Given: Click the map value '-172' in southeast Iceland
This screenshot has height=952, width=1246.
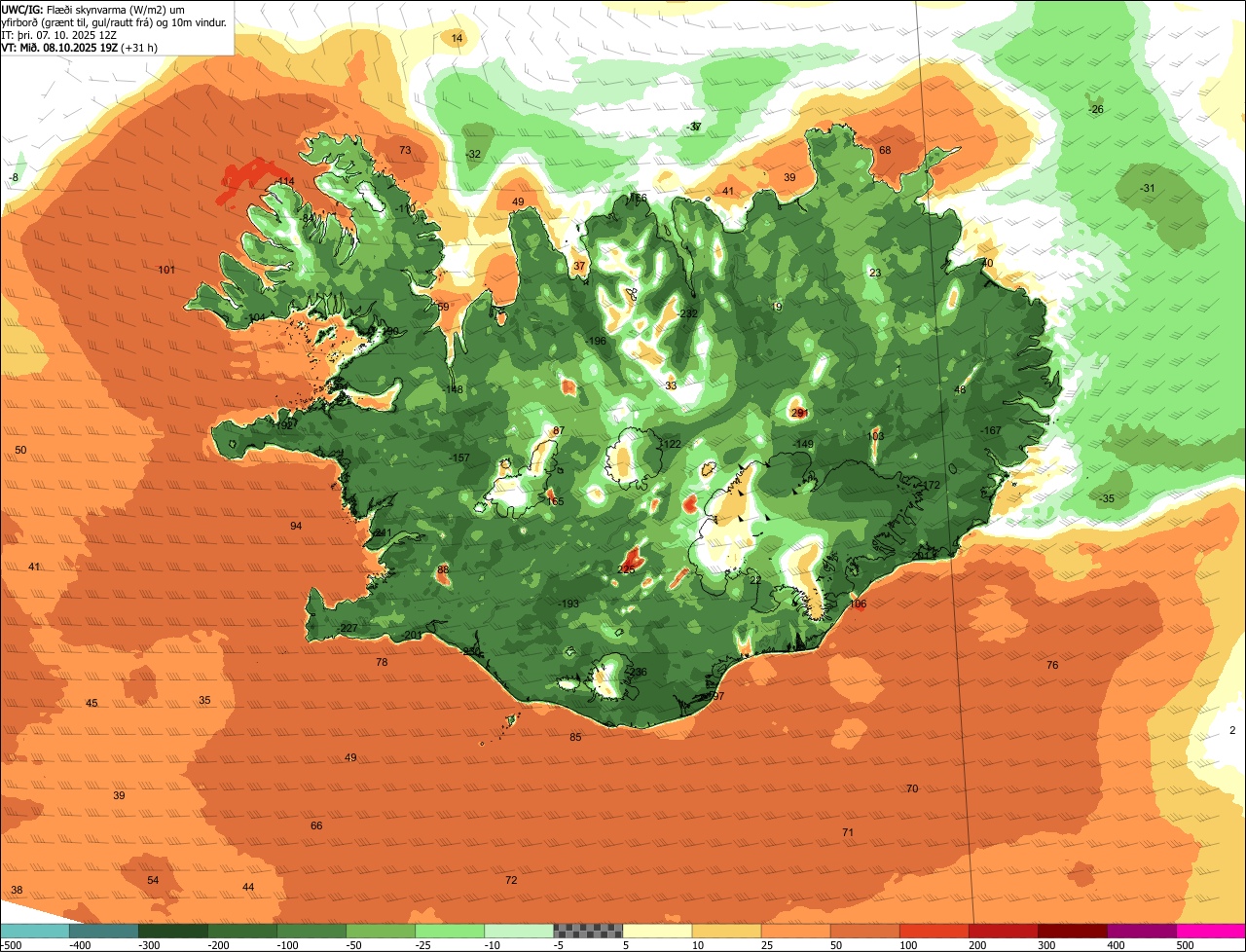Looking at the screenshot, I should point(930,485).
